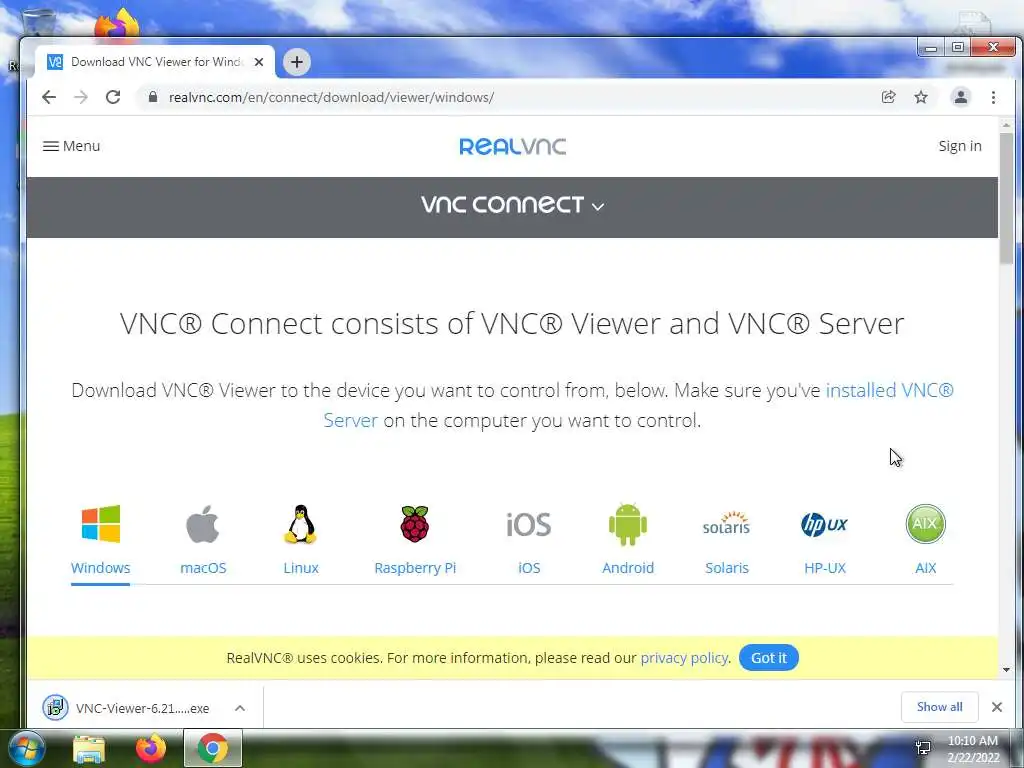Select the Solaris platform icon
Image resolution: width=1024 pixels, height=768 pixels.
(x=726, y=523)
